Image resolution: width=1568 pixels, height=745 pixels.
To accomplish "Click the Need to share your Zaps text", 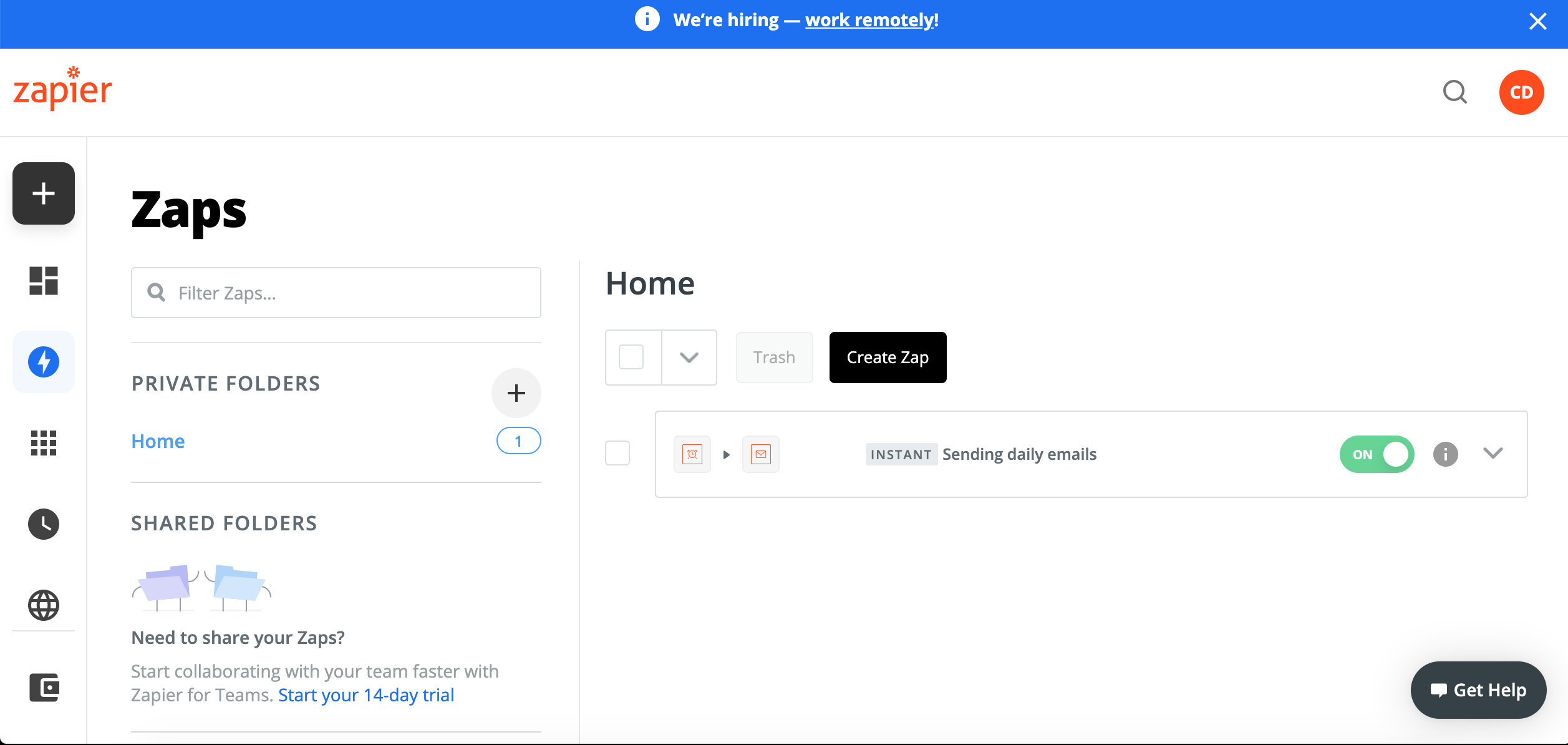I will (238, 637).
